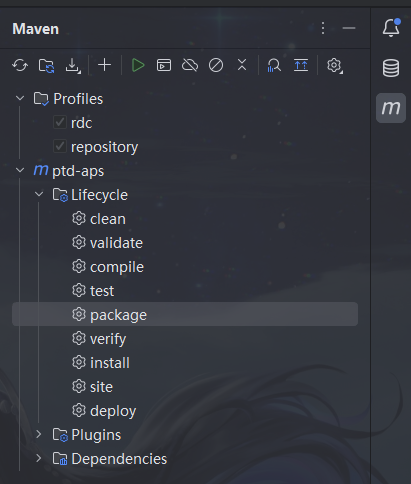Select the deploy lifecycle goal
This screenshot has width=411, height=484.
pos(185,411)
